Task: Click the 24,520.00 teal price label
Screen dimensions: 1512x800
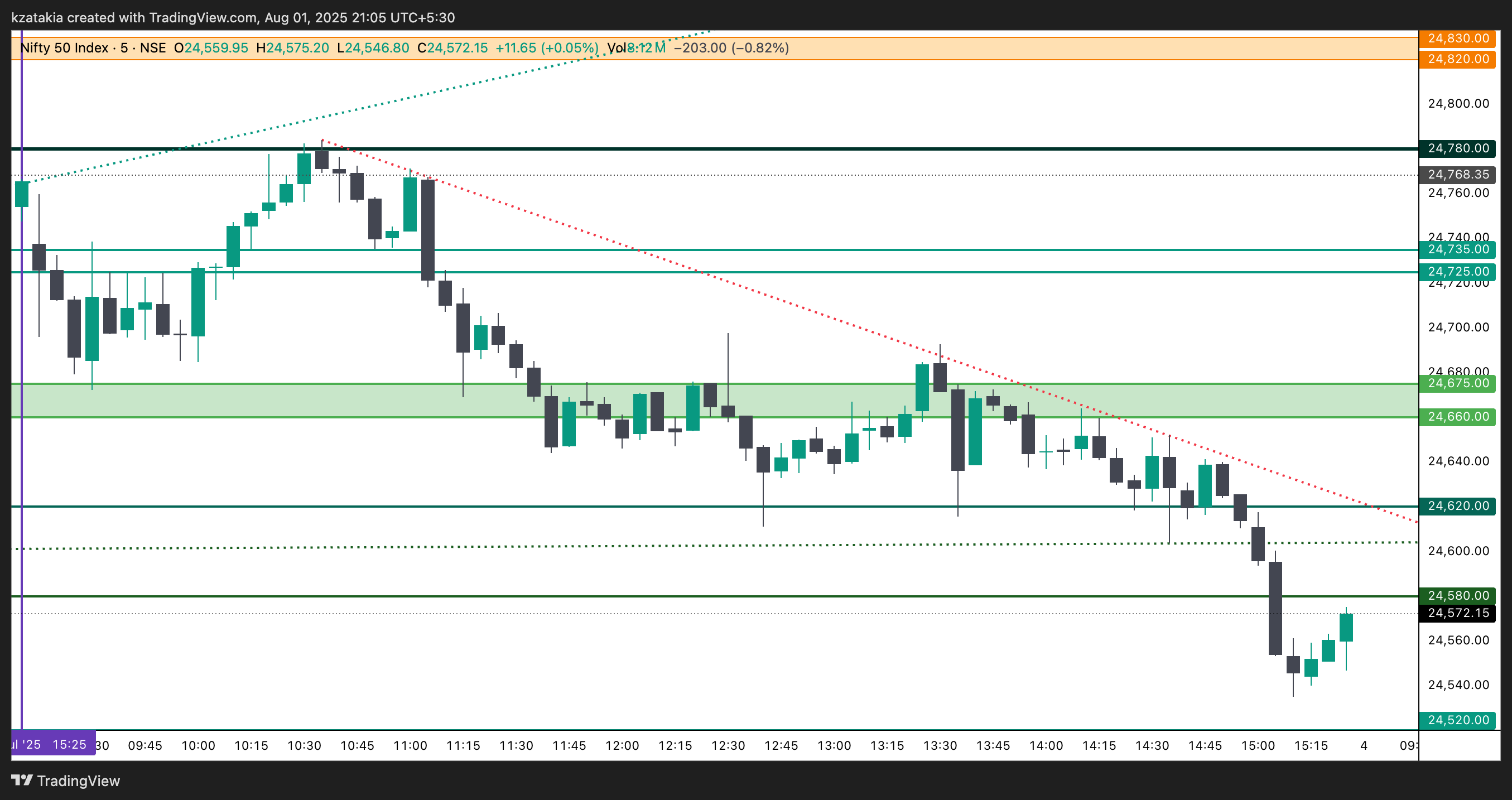Action: click(x=1458, y=720)
